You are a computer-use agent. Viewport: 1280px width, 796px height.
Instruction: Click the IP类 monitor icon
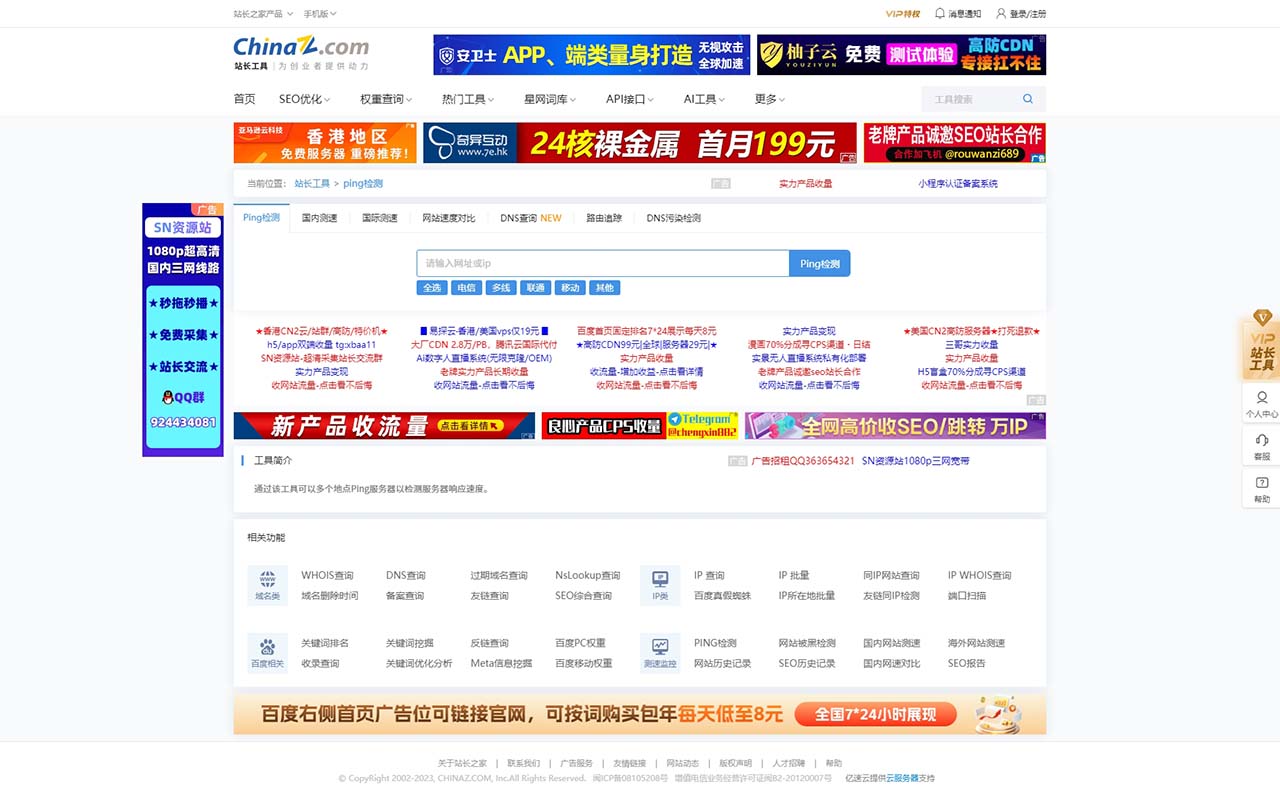tap(659, 585)
